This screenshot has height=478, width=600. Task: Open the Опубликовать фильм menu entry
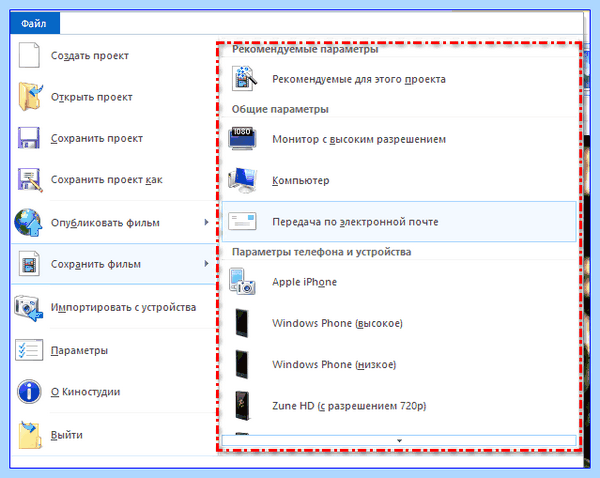114,222
